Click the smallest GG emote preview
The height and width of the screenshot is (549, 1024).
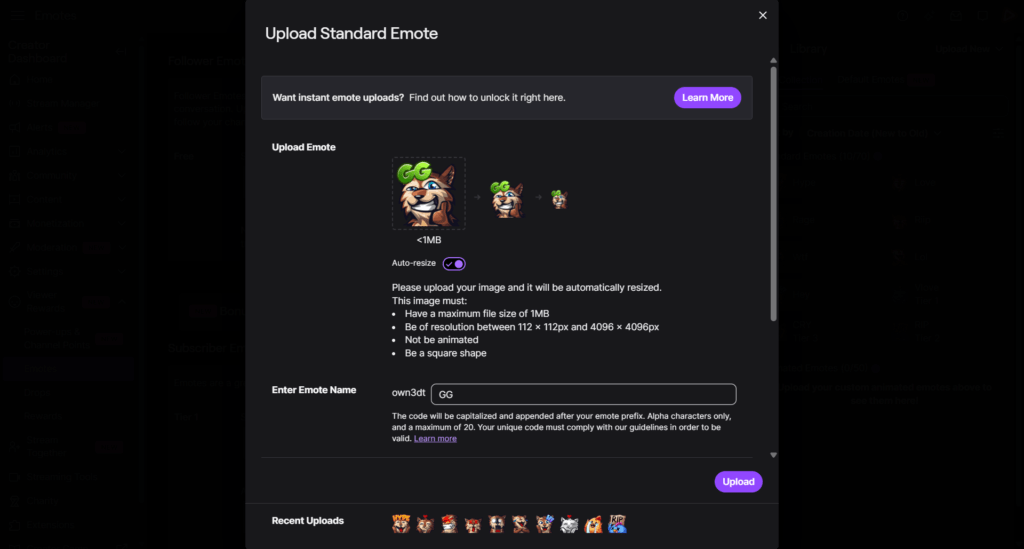560,199
